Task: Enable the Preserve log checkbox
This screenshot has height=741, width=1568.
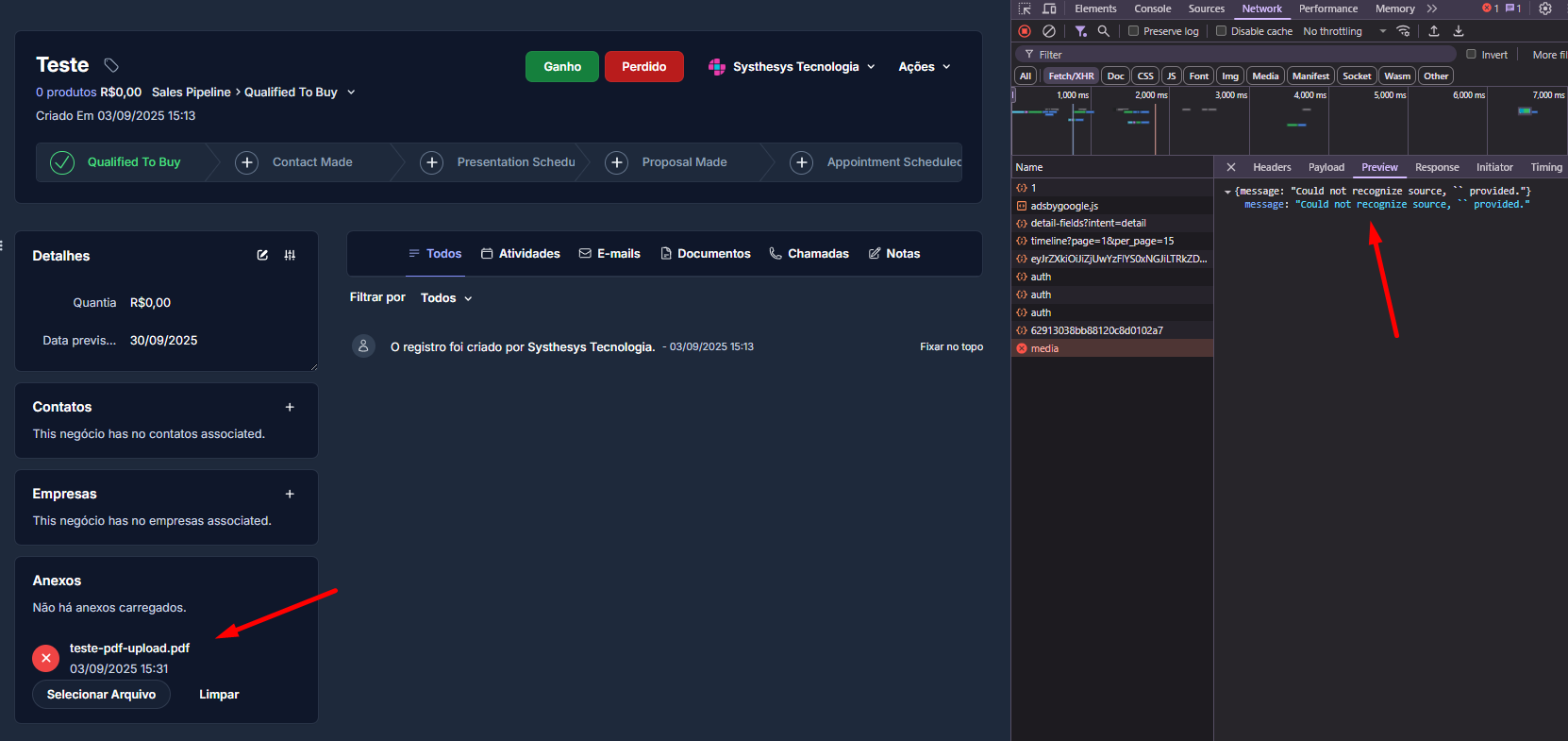Action: click(1134, 31)
